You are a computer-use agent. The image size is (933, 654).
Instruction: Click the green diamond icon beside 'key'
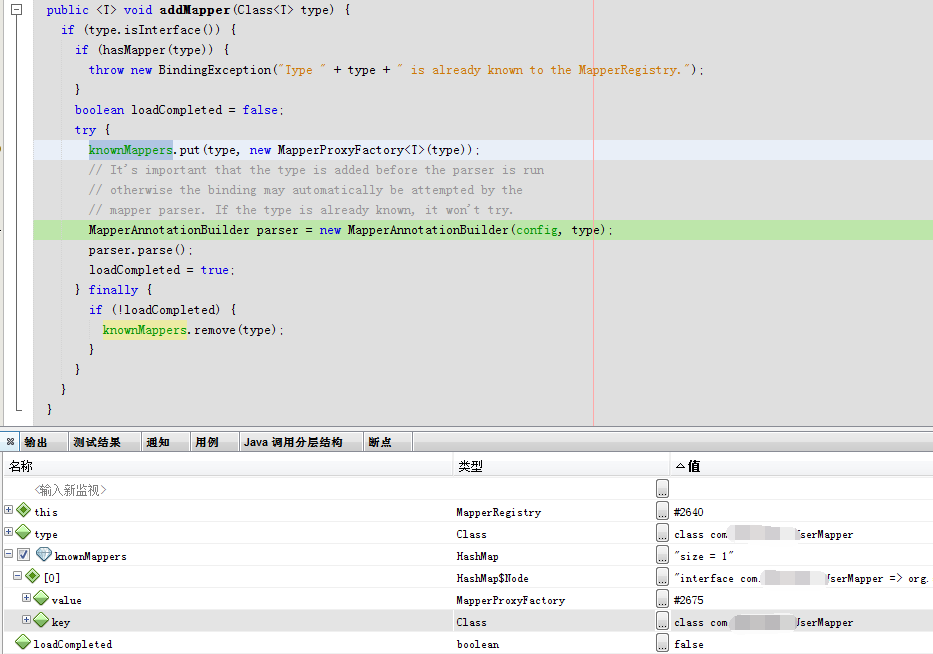[x=41, y=620]
